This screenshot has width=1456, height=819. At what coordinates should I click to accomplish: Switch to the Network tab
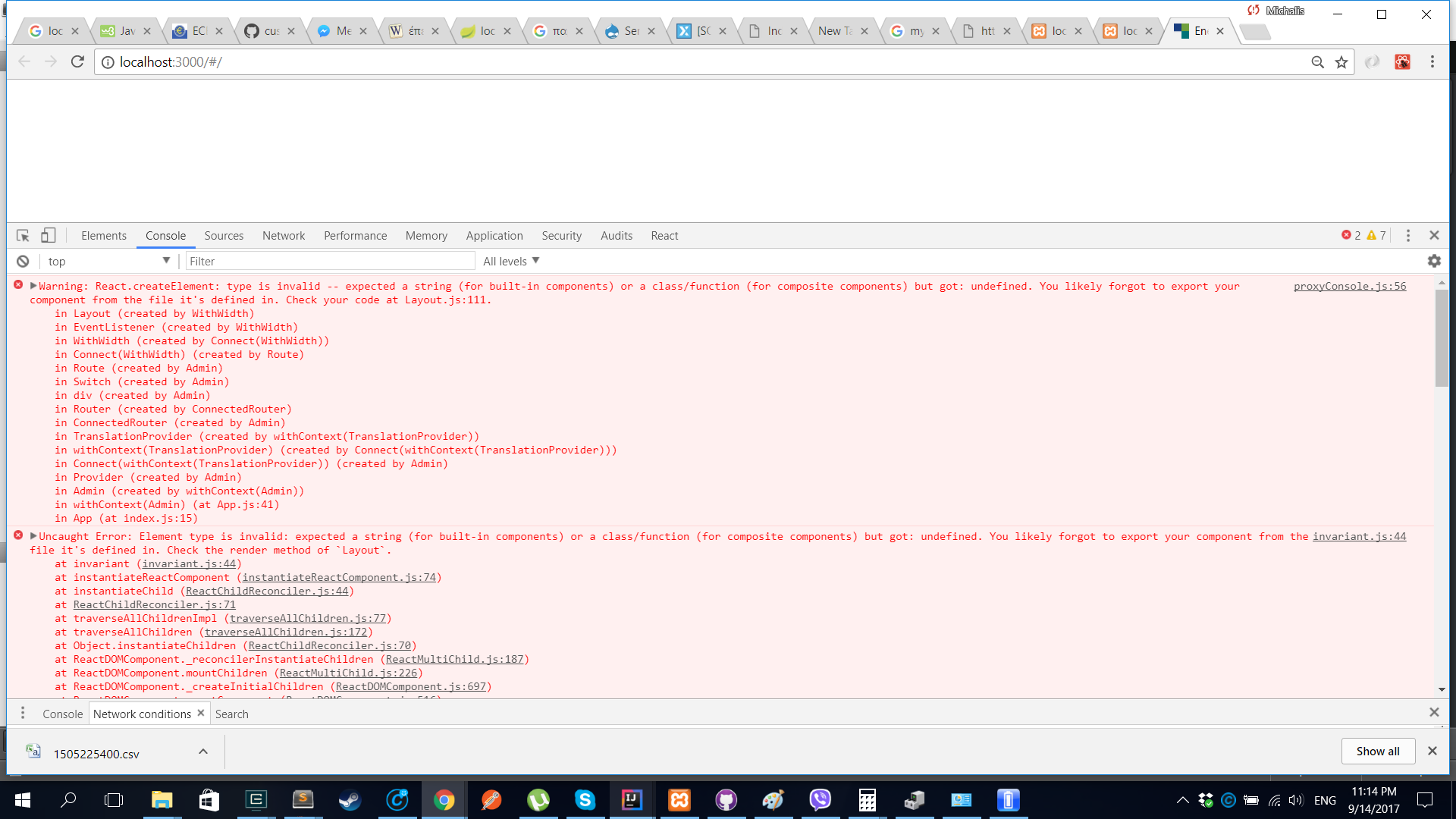point(284,236)
